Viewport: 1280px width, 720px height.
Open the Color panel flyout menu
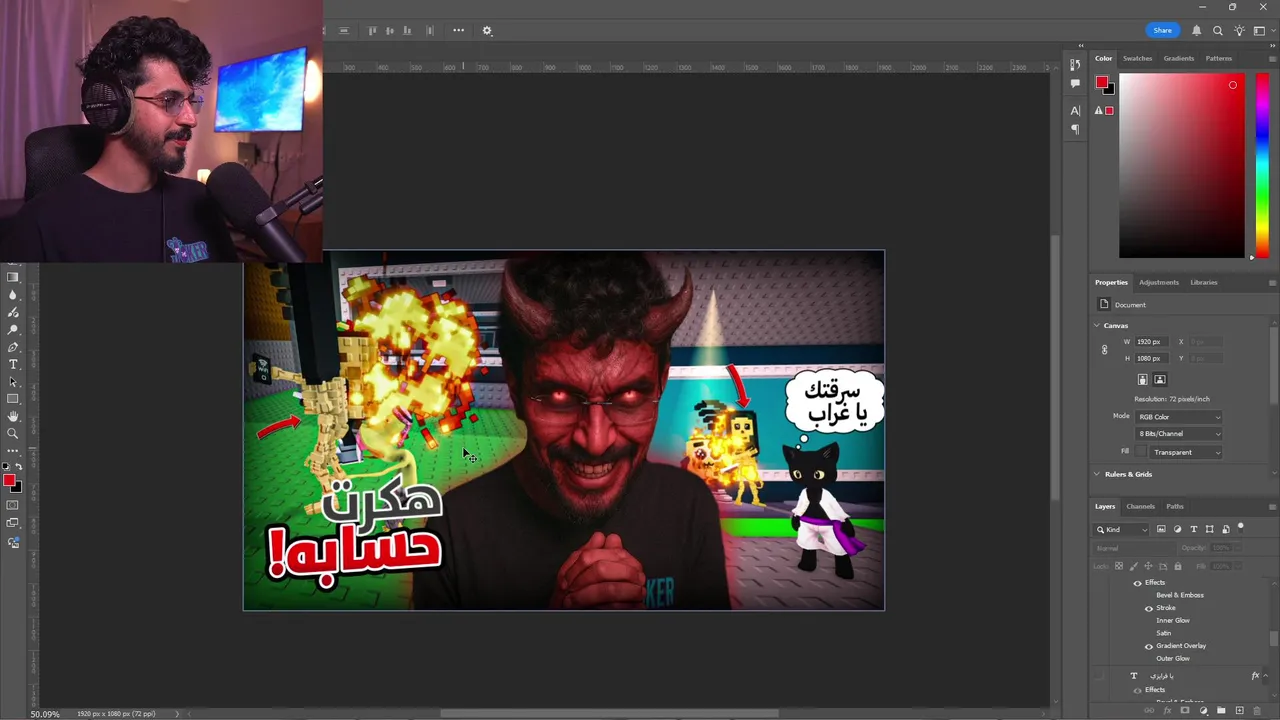1272,58
